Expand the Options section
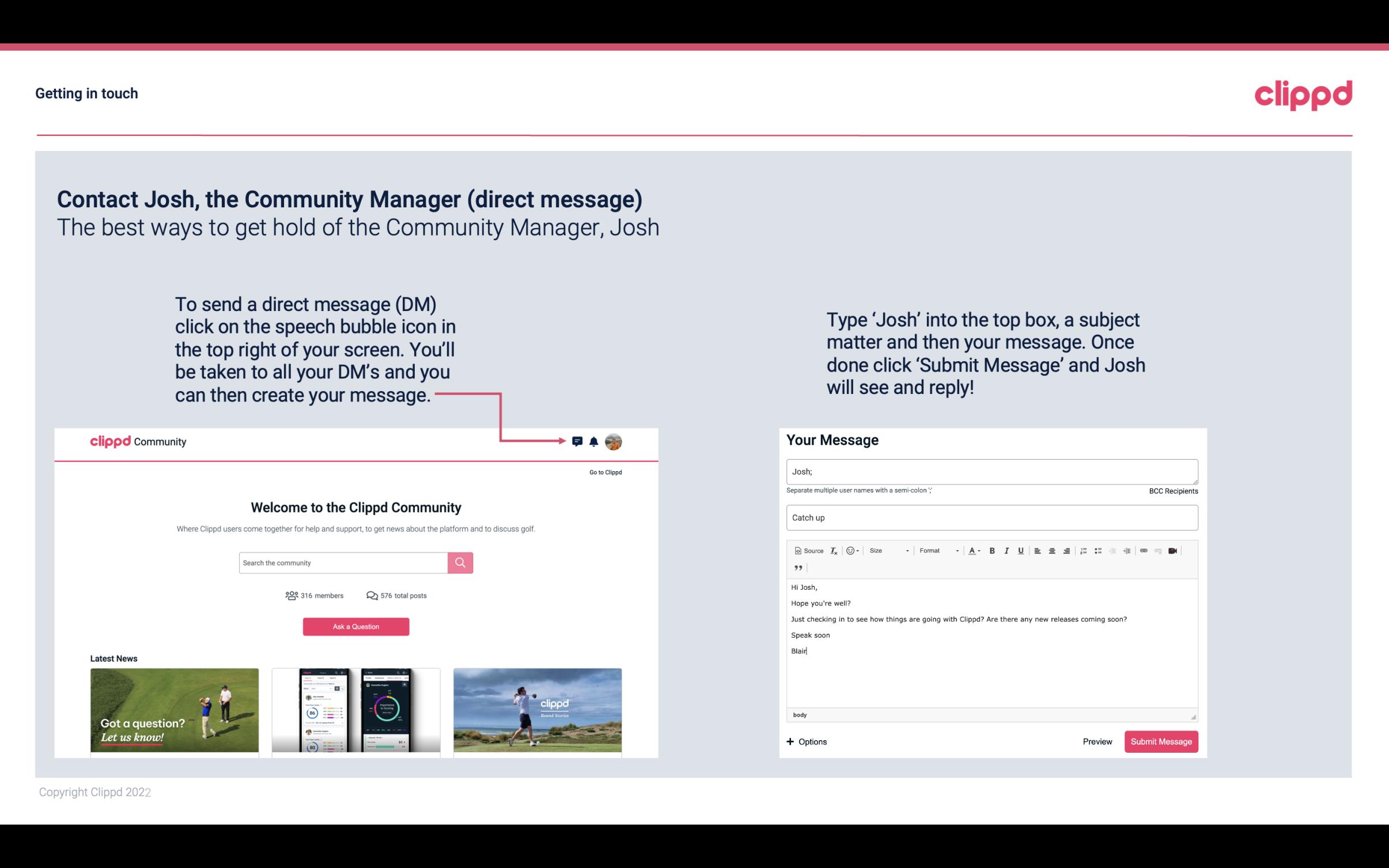 [x=807, y=742]
